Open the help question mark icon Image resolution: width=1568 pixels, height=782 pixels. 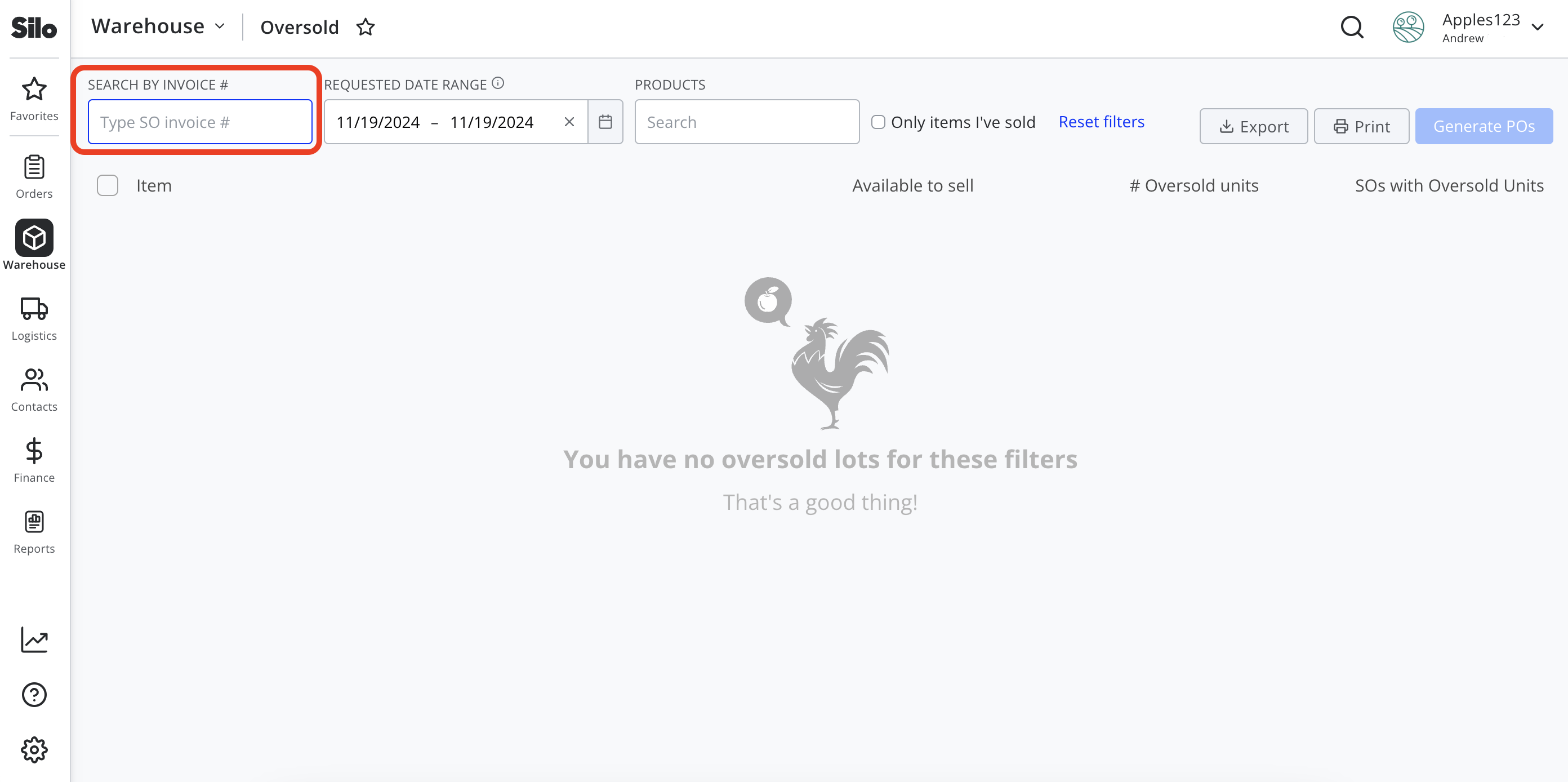tap(34, 694)
